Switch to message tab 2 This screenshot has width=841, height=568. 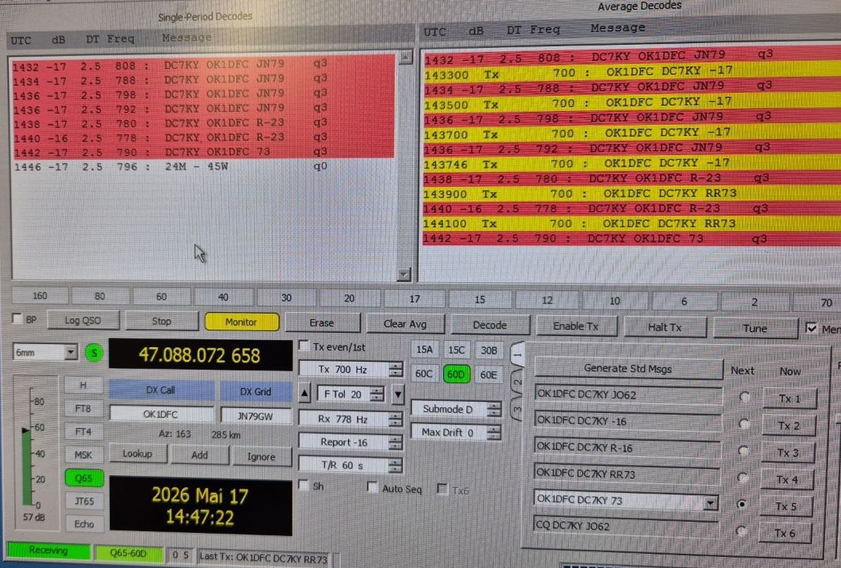coord(518,382)
